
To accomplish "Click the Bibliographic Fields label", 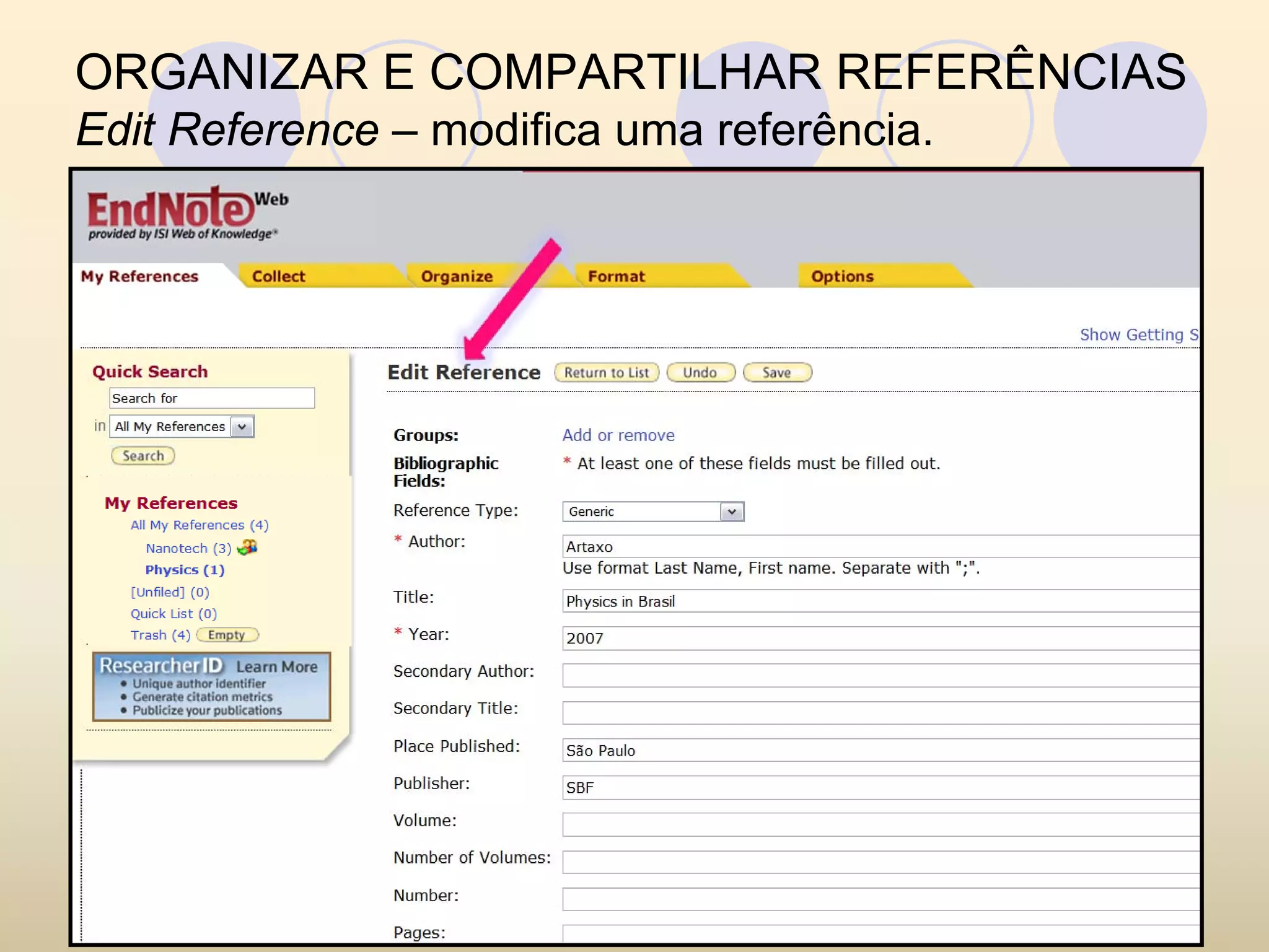I will pyautogui.click(x=446, y=472).
